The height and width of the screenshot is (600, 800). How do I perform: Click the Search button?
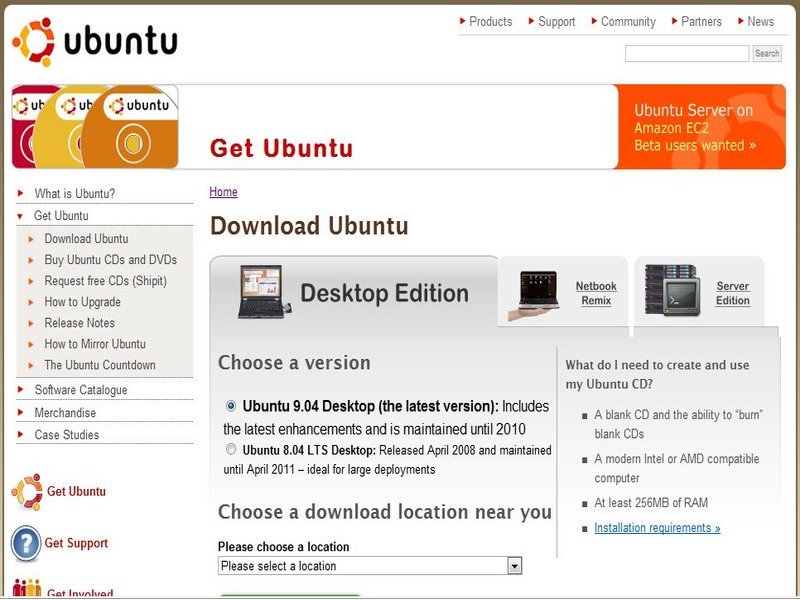coord(767,53)
